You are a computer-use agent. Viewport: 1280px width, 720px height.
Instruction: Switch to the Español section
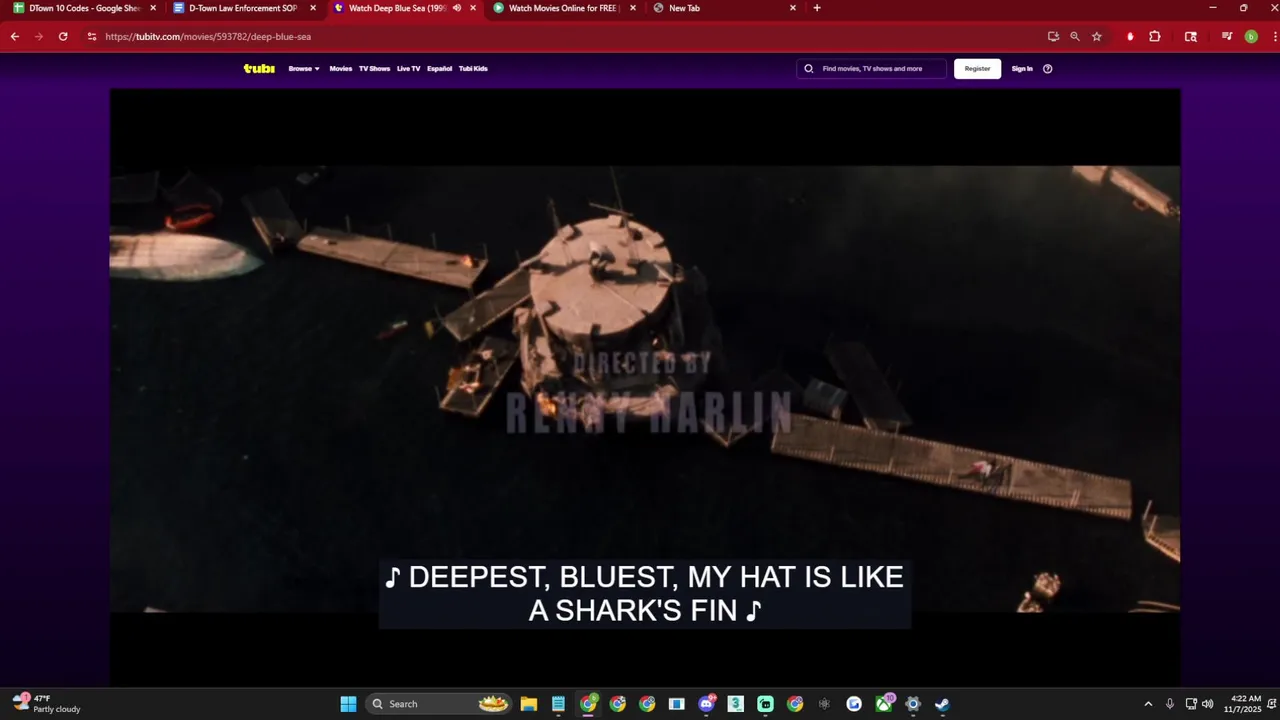click(x=439, y=69)
